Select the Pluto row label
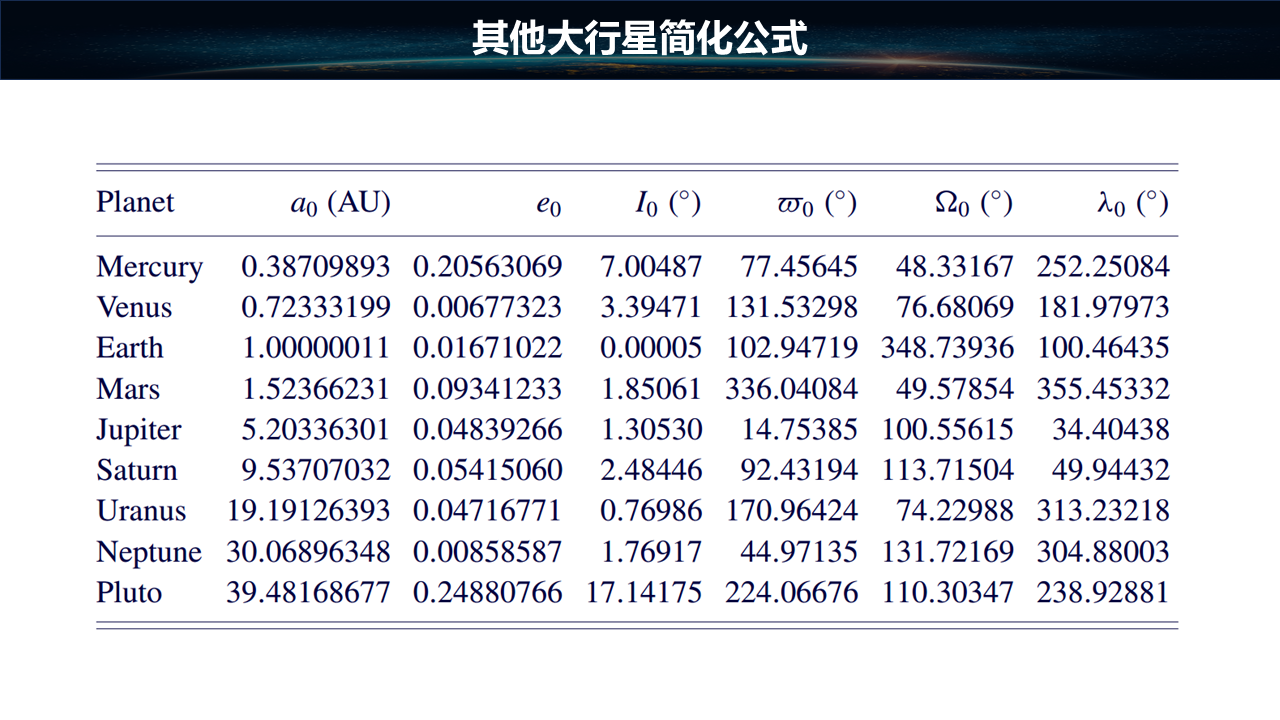 (x=129, y=592)
